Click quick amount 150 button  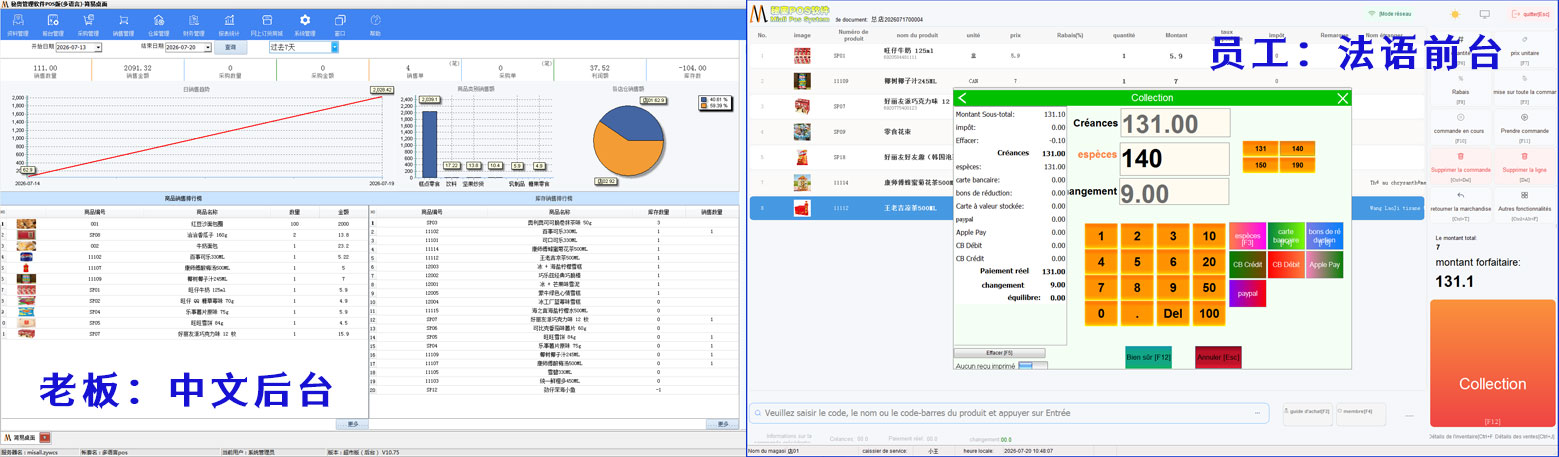click(1260, 164)
